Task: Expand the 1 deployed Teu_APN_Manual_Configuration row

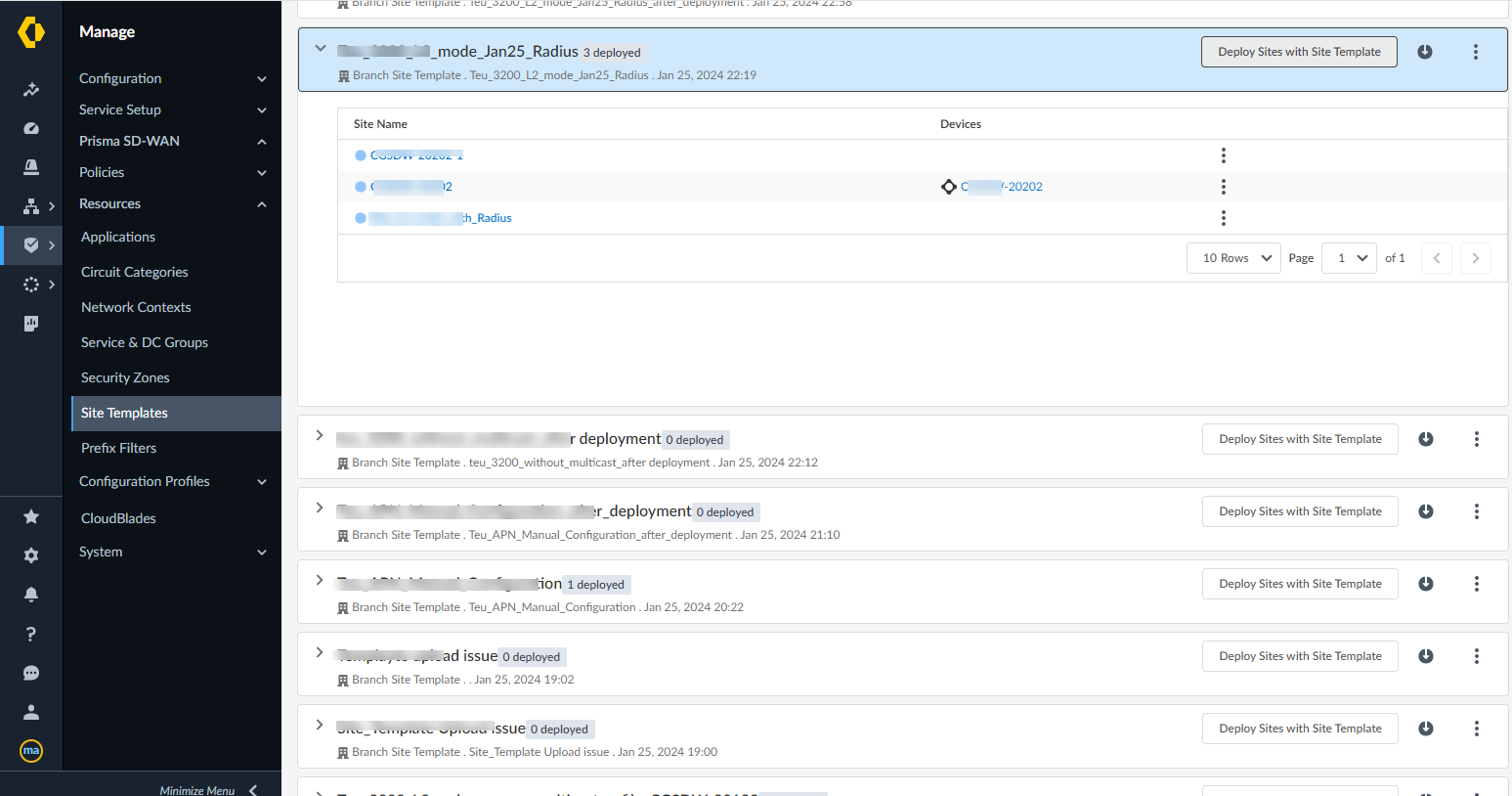Action: coord(320,580)
